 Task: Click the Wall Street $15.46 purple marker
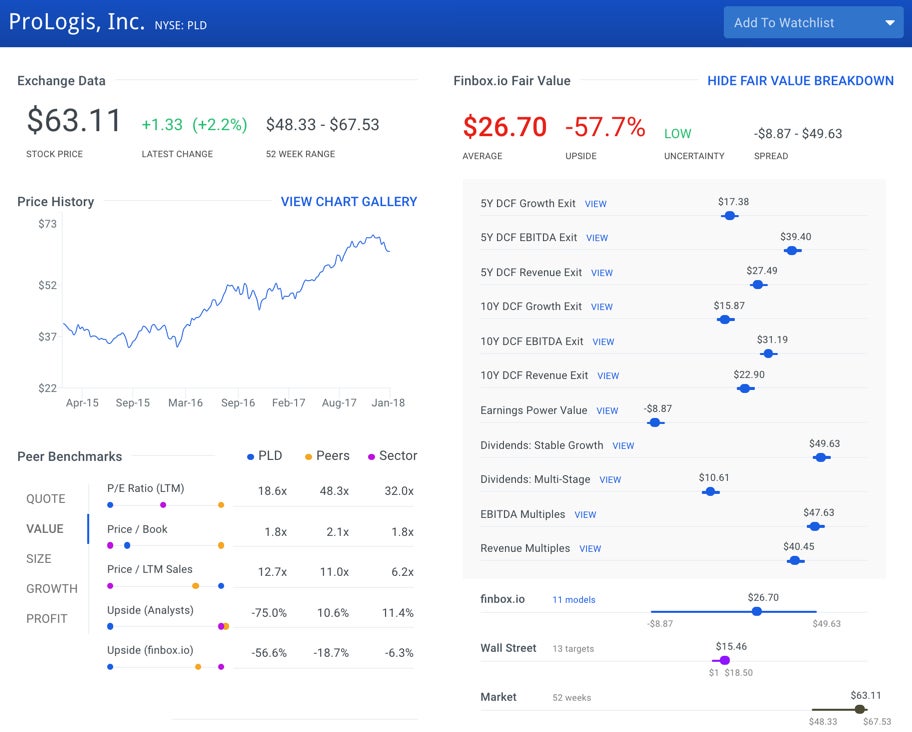(x=725, y=660)
